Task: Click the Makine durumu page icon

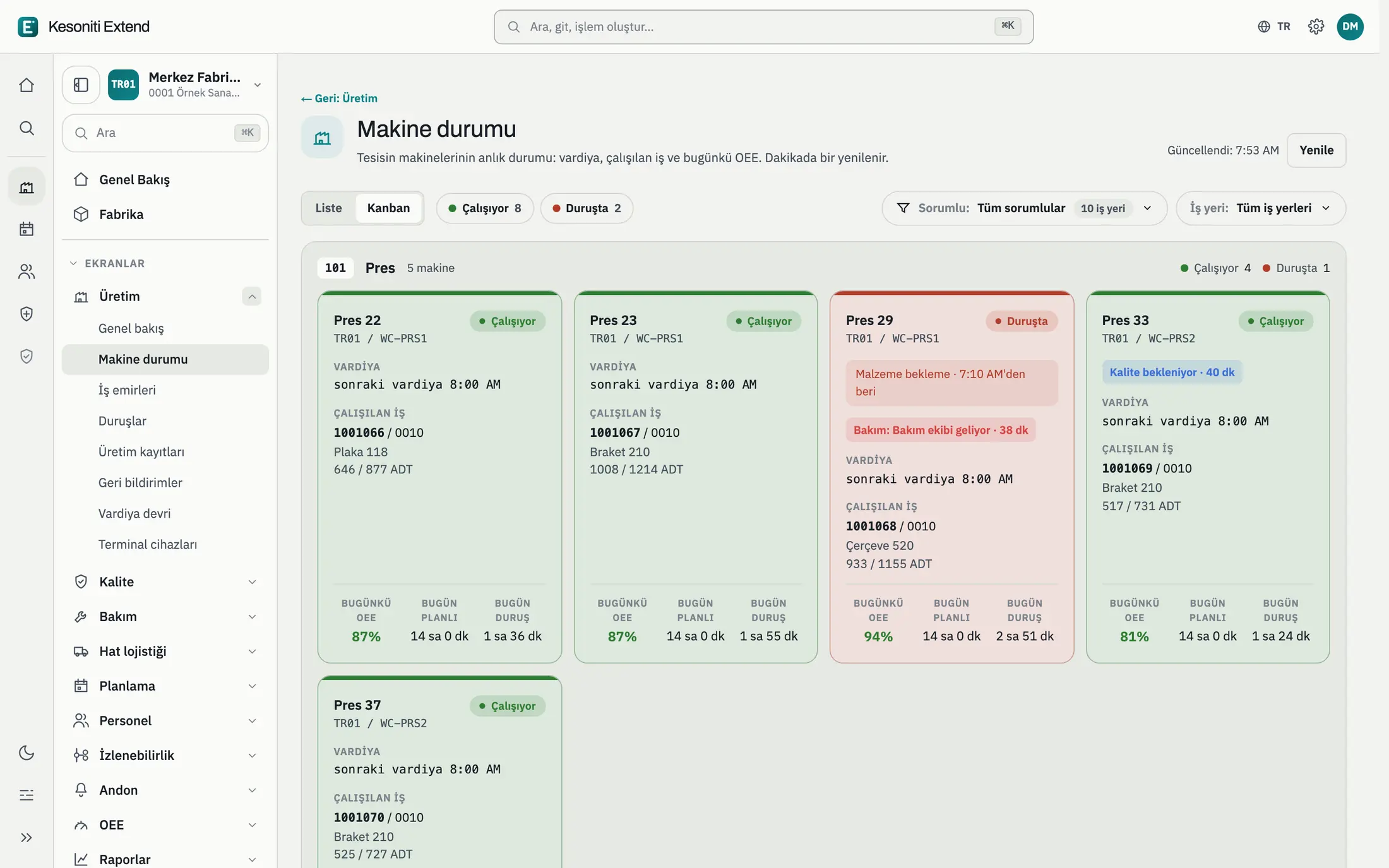Action: (322, 138)
